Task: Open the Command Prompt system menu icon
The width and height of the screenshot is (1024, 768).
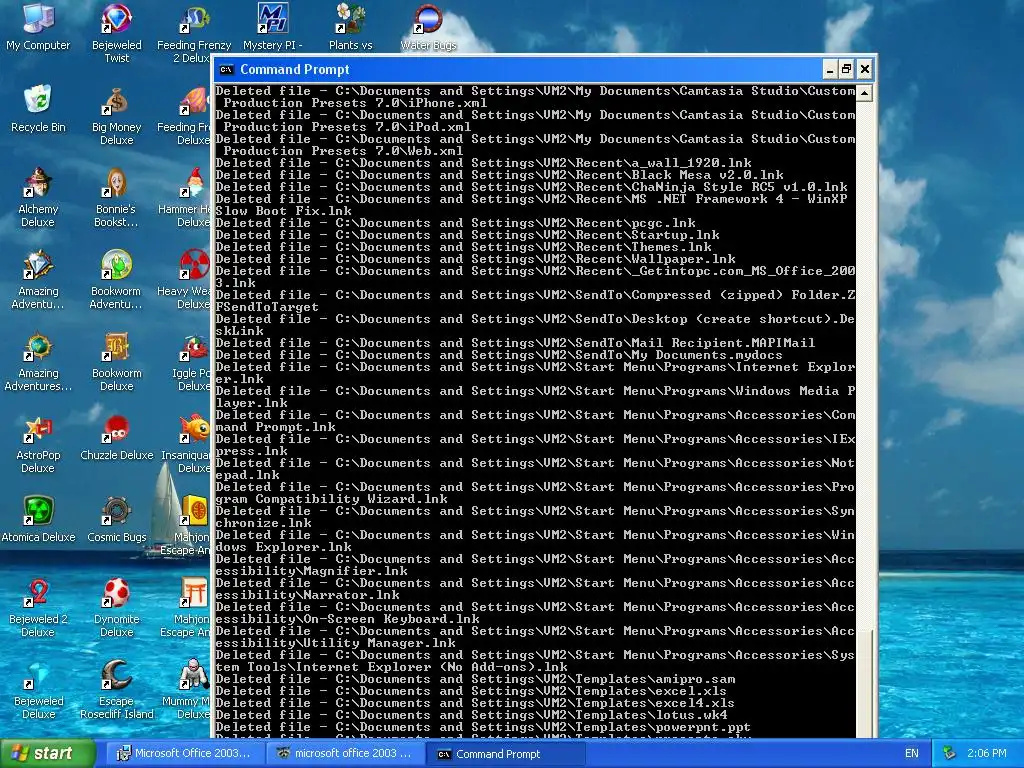Action: (x=226, y=69)
